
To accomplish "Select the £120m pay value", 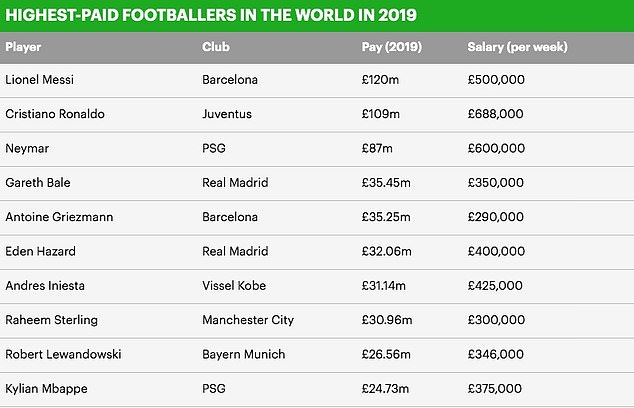I will click(x=379, y=79).
